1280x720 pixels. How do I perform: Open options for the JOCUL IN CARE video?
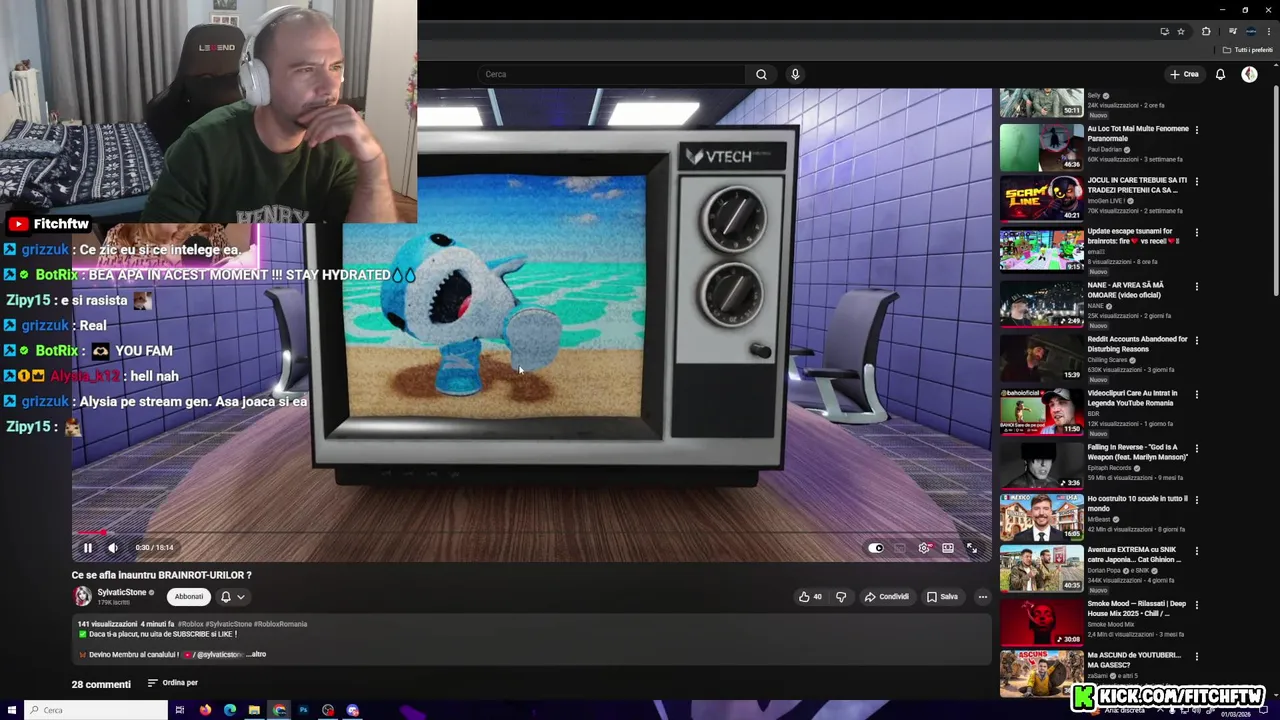[x=1197, y=181]
